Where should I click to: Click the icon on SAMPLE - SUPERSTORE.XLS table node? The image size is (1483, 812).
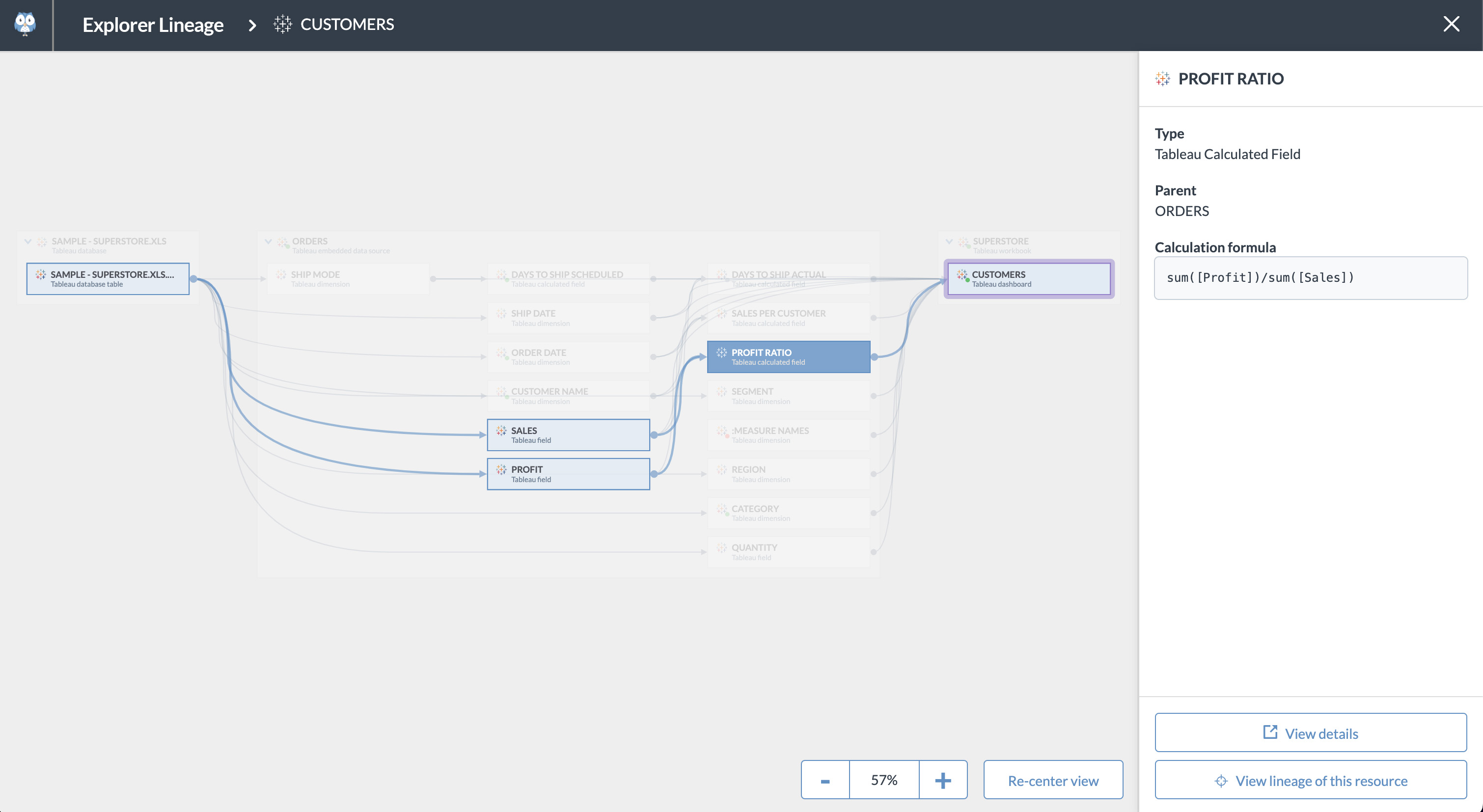(40, 274)
